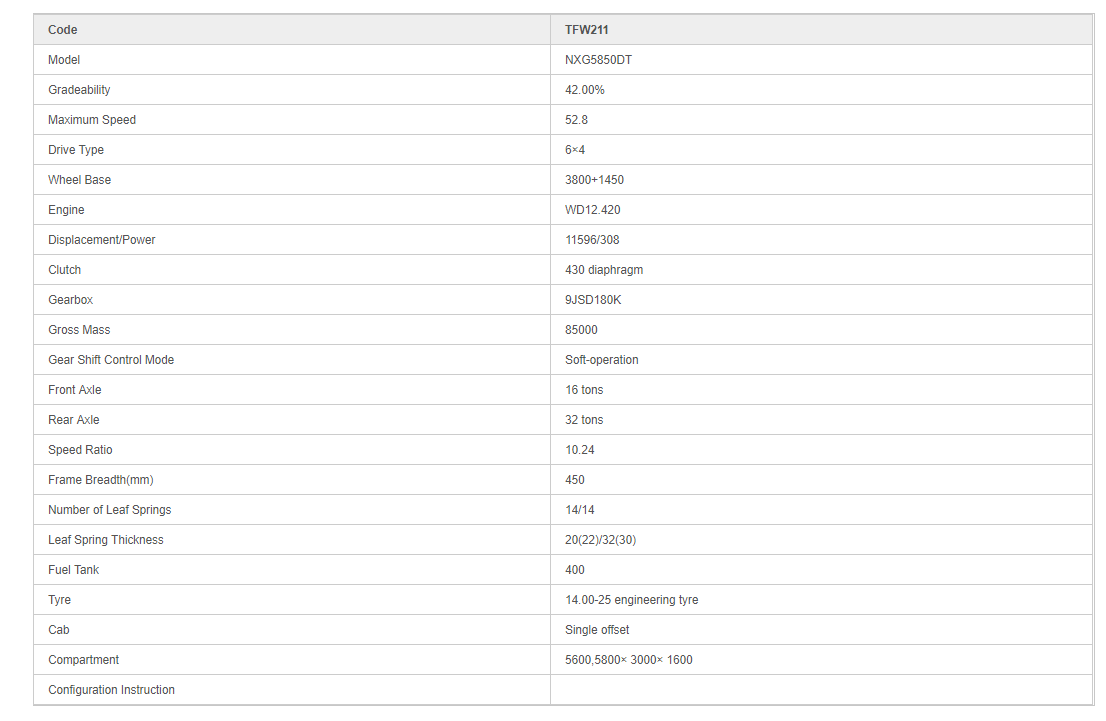1106x721 pixels.
Task: Click the 42.00% gradeability value
Action: click(584, 90)
